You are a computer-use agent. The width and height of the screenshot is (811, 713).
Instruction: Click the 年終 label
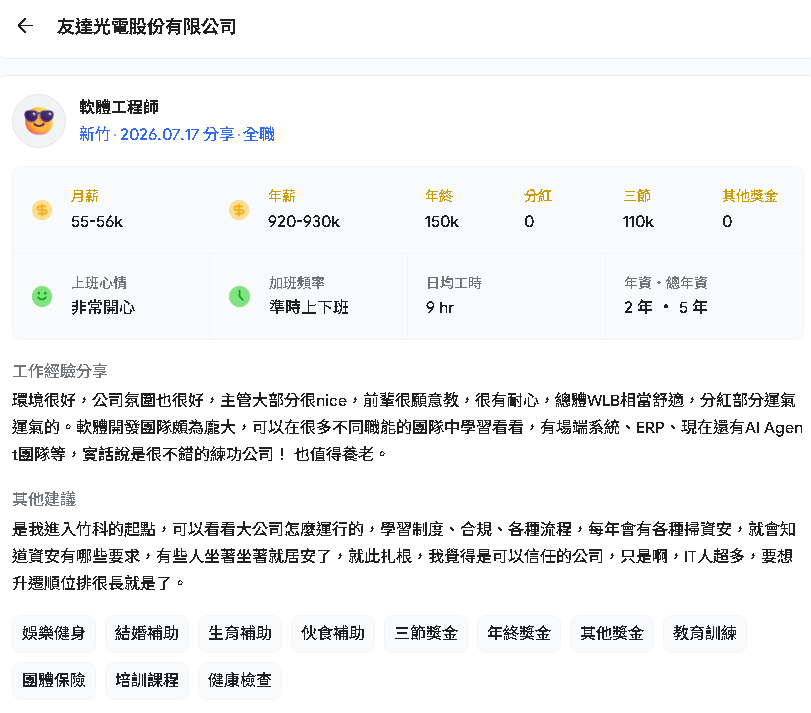439,196
